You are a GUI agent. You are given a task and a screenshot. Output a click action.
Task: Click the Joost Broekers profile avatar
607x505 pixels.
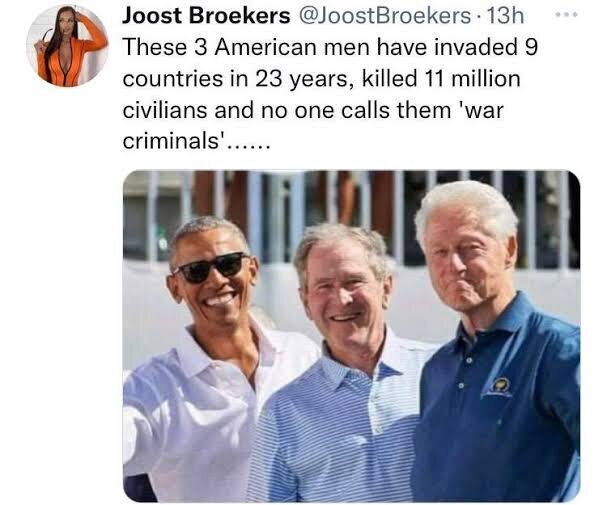[67, 46]
